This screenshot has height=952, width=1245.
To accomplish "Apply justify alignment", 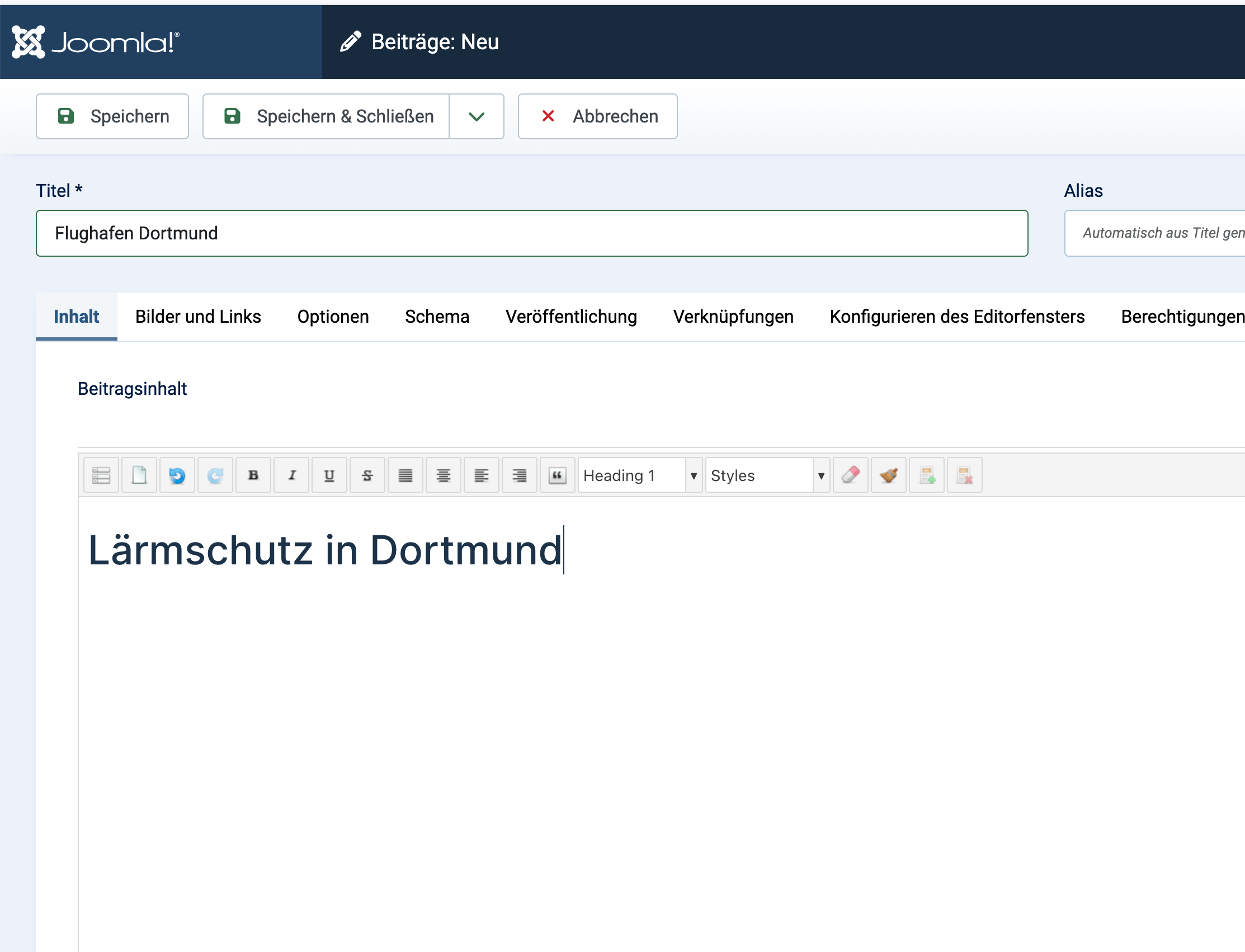I will coord(405,475).
